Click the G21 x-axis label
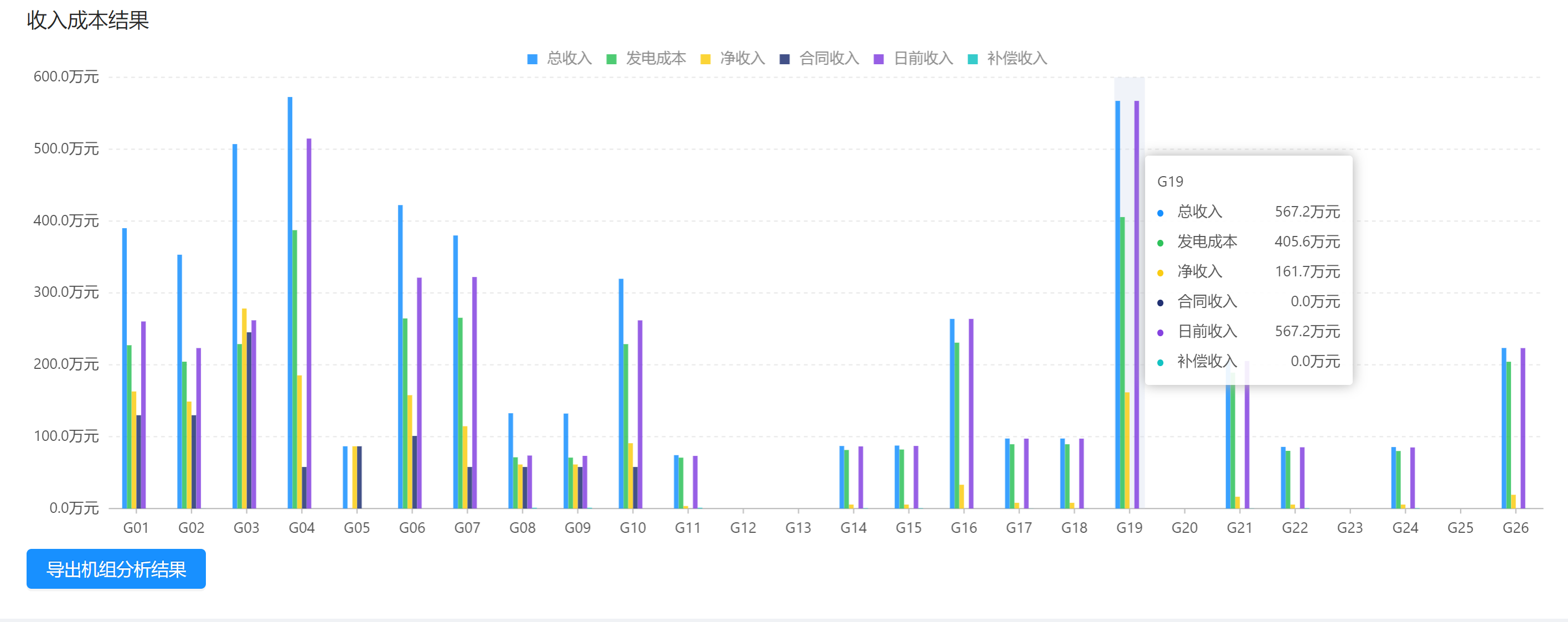The height and width of the screenshot is (622, 1568). (1240, 528)
